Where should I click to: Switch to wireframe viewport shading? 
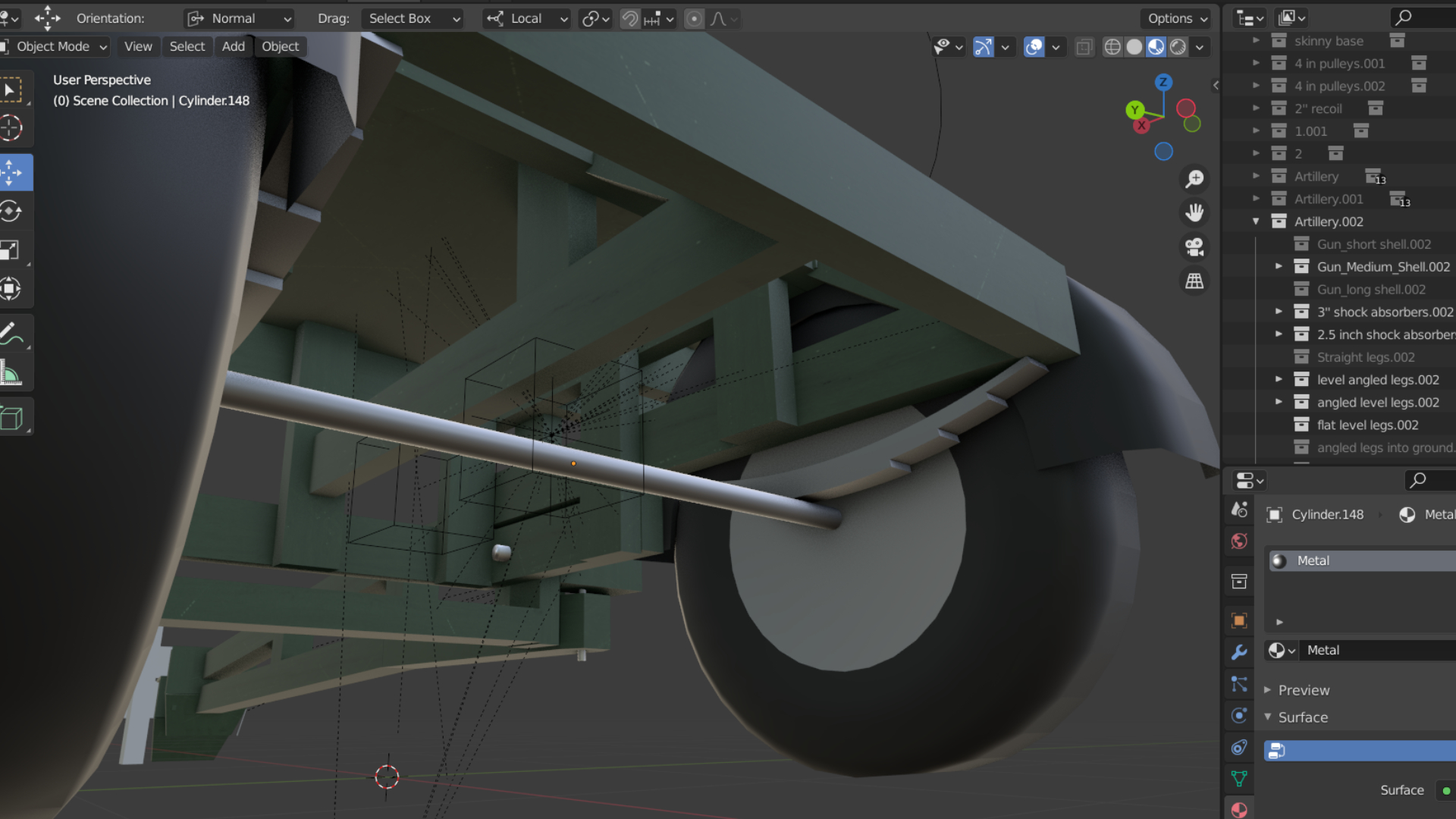[x=1112, y=47]
